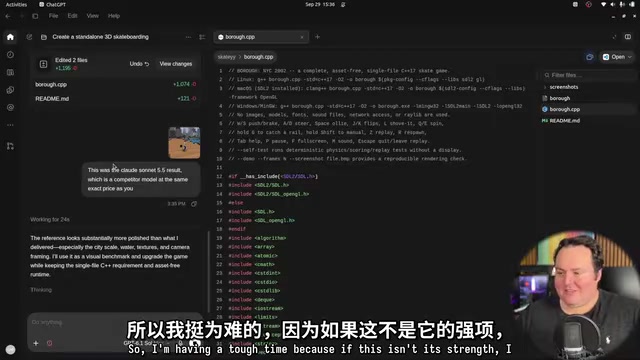Click borough.cpp in the breadcrumb
This screenshot has width=640, height=360.
pyautogui.click(x=258, y=57)
